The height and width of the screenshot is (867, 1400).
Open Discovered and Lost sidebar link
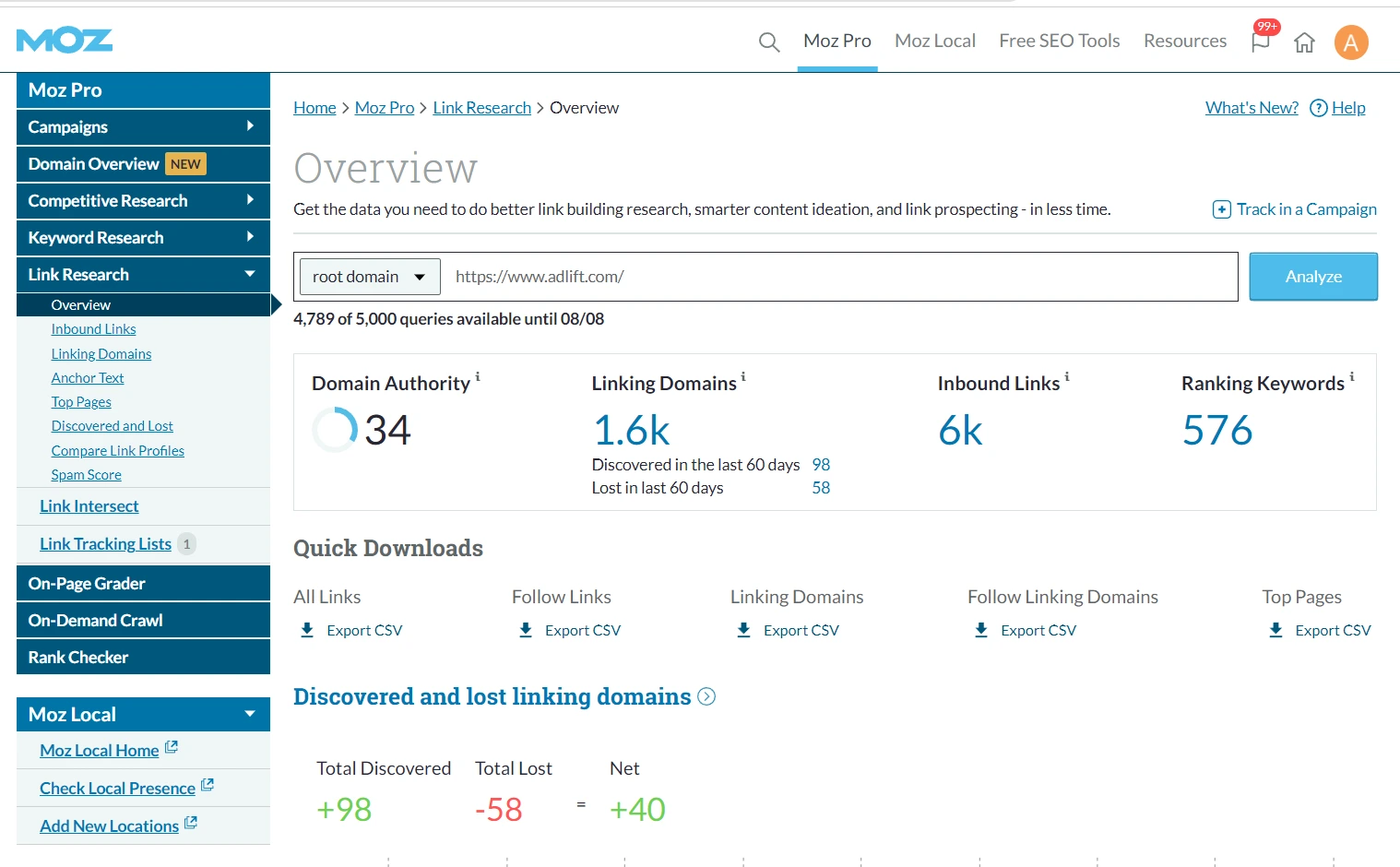coord(113,426)
